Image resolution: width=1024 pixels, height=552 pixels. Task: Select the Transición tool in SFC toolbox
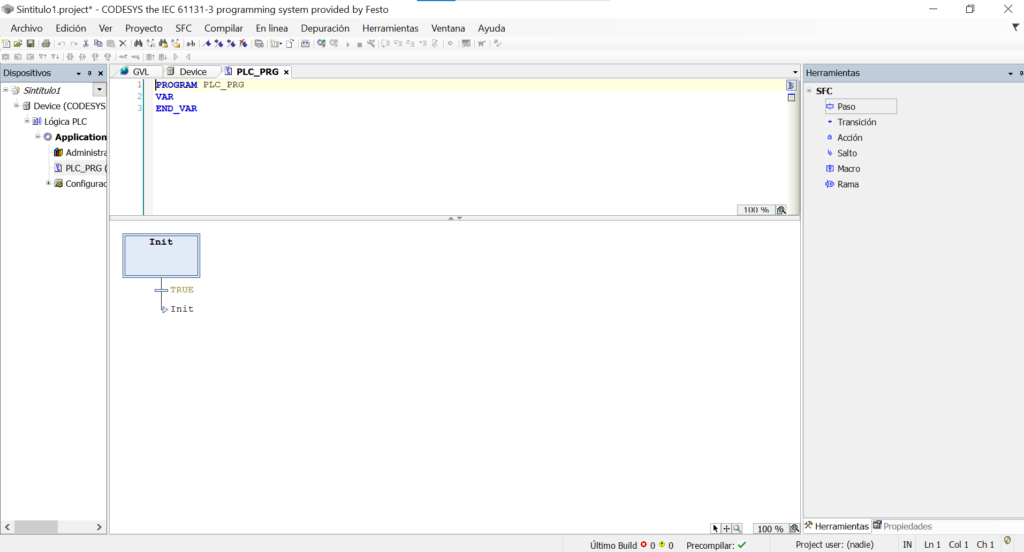(856, 122)
